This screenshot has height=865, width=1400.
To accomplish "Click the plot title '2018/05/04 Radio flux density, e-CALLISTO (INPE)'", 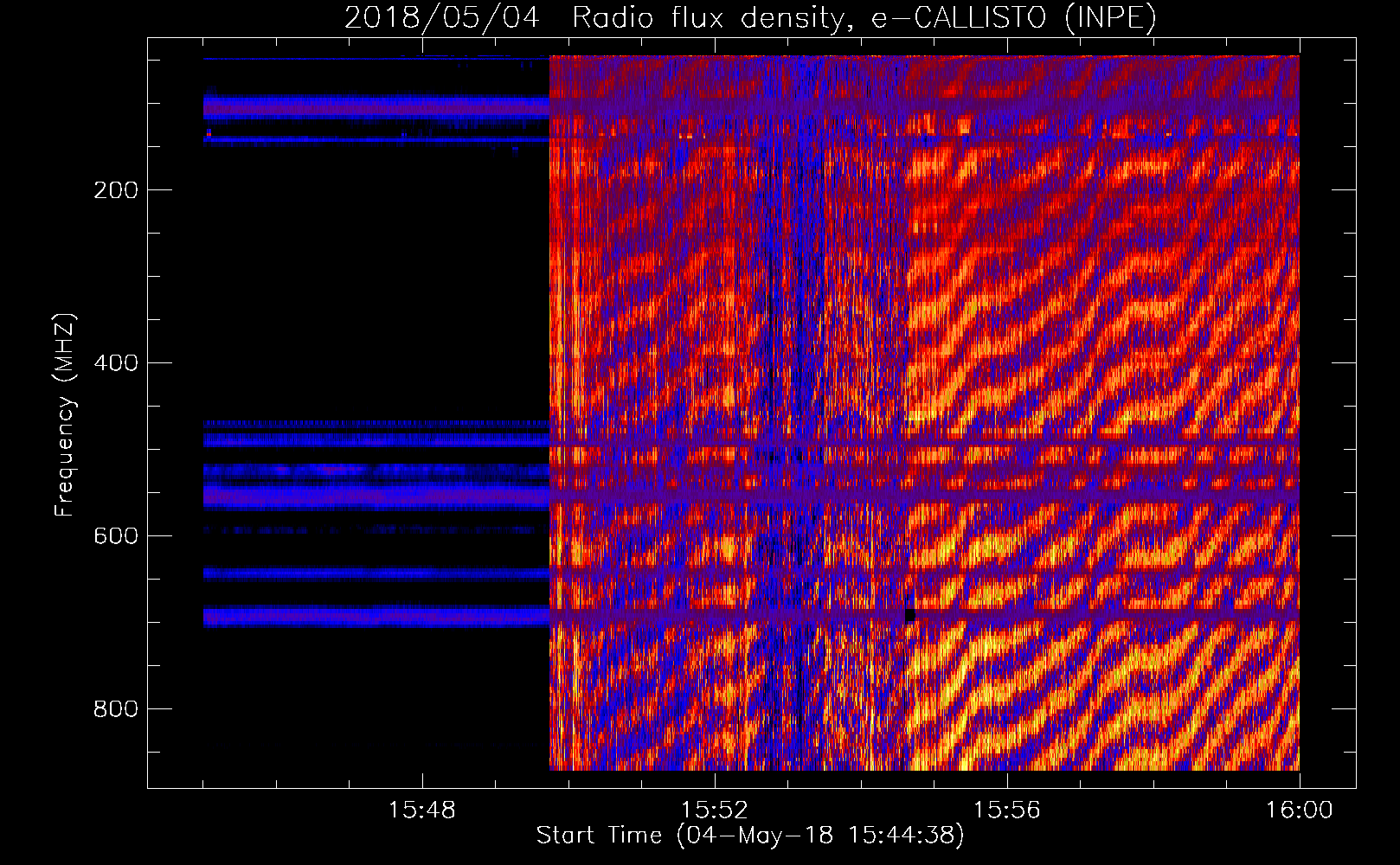I will (x=750, y=17).
